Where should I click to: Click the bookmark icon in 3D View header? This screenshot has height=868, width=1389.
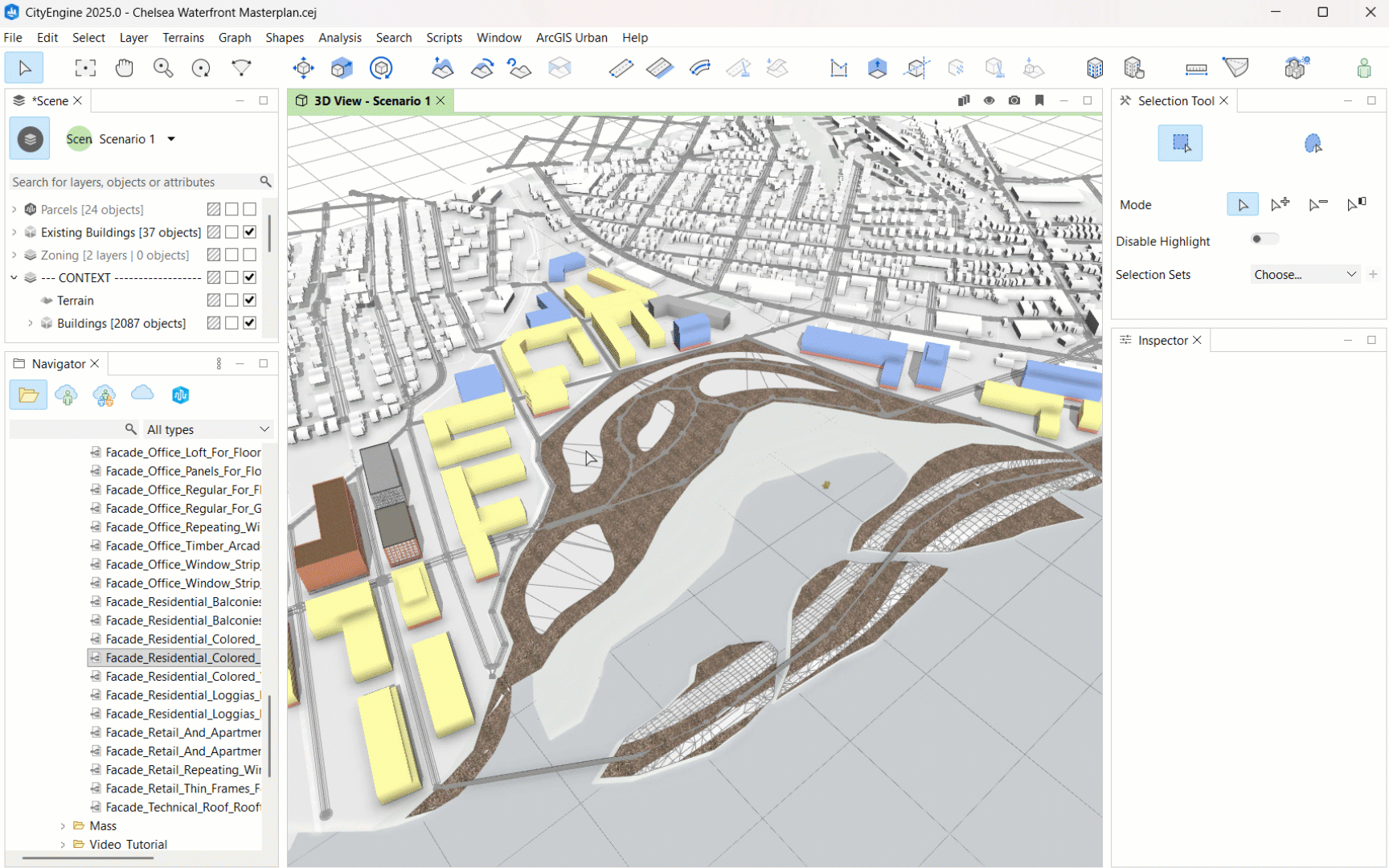click(1039, 100)
